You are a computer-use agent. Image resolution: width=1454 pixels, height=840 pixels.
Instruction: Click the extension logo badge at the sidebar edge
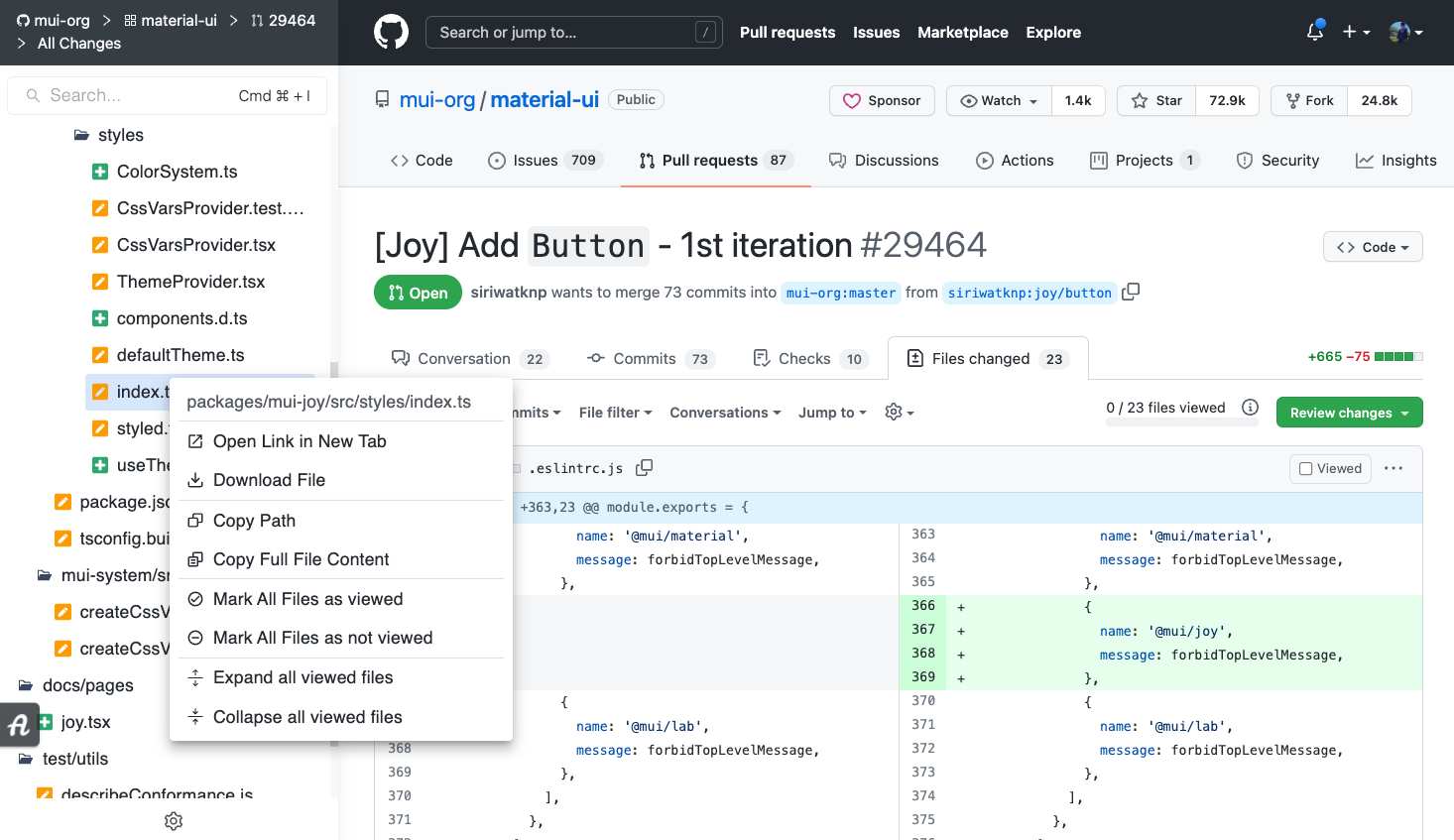point(18,725)
